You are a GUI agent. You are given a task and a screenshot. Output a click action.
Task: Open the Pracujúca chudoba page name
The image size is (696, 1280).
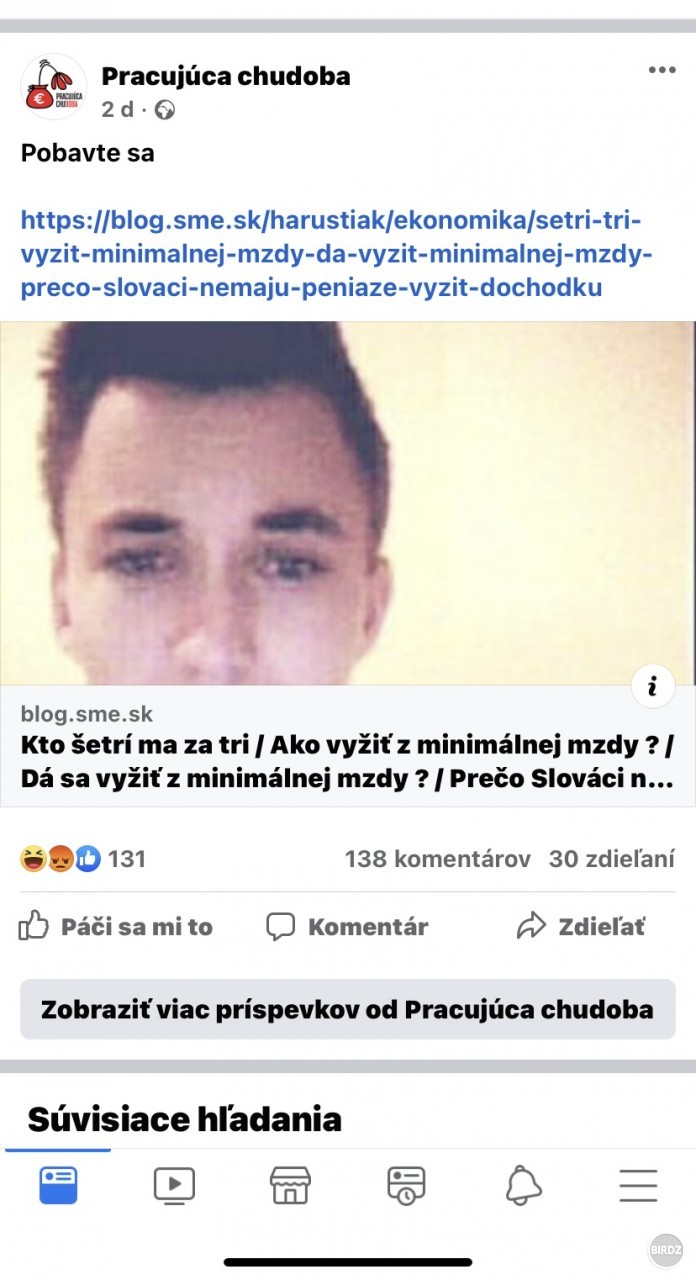226,76
